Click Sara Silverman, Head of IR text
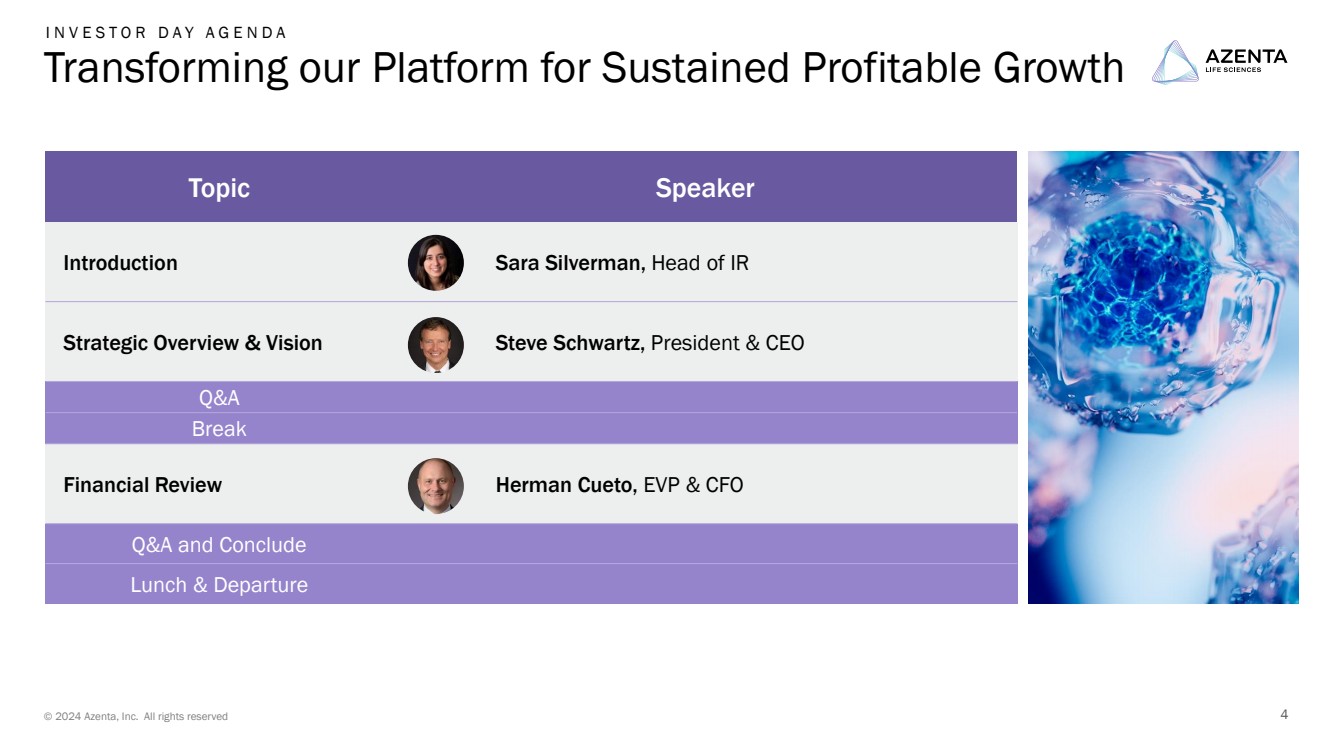 (621, 263)
